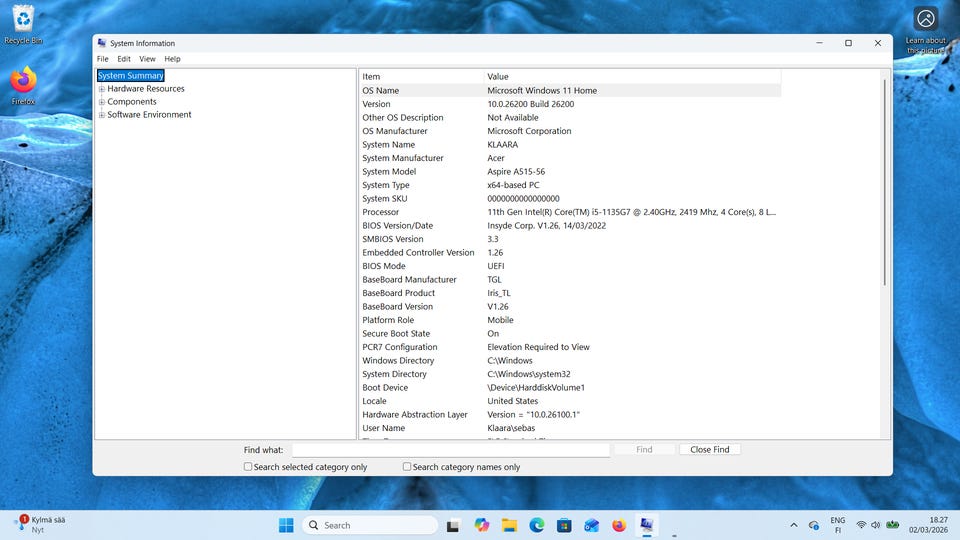Expand the Components tree node

tap(102, 102)
